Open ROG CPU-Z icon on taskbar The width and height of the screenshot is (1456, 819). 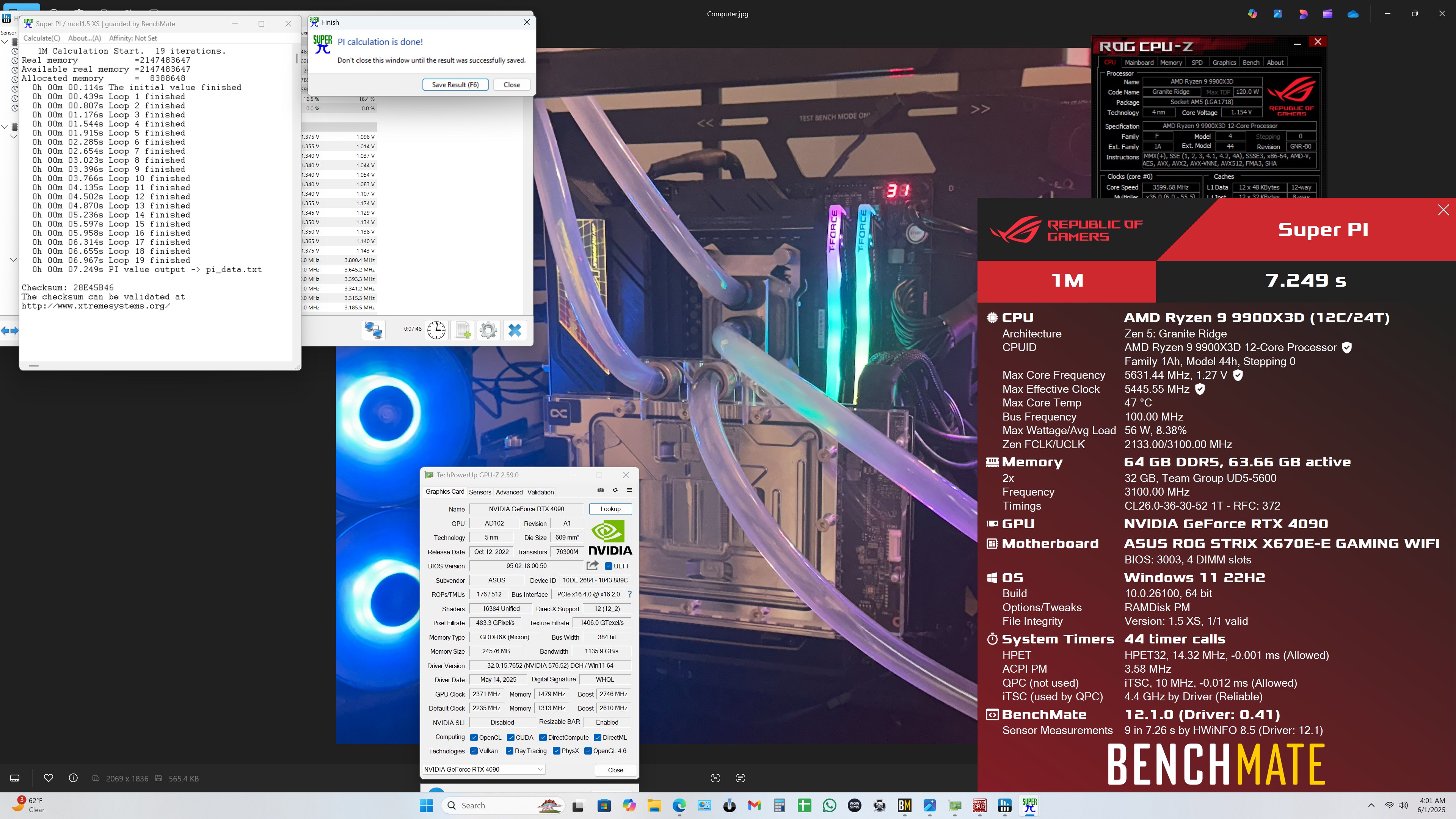coord(979,805)
